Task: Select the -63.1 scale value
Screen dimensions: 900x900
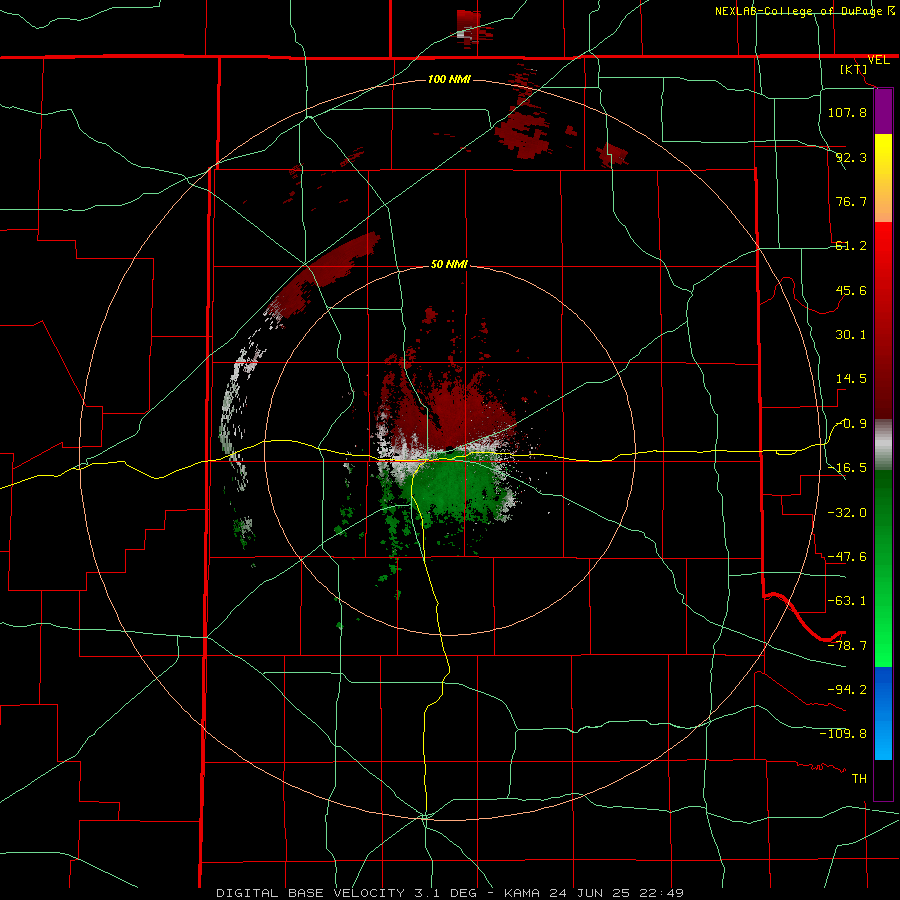Action: 847,601
